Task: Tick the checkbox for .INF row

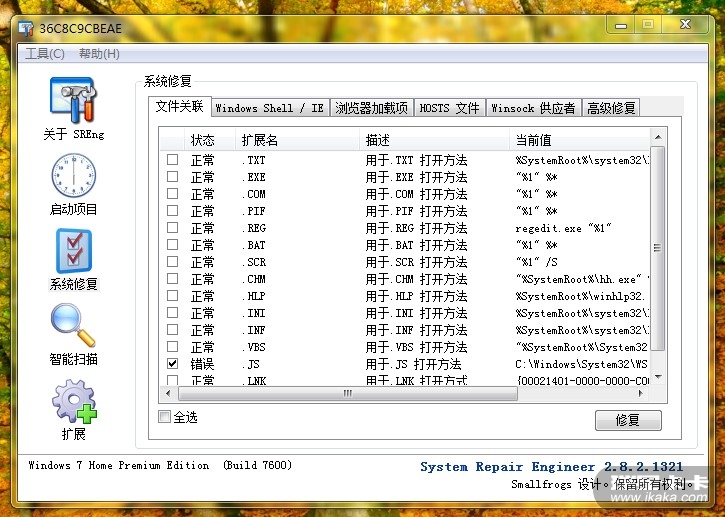Action: point(172,329)
